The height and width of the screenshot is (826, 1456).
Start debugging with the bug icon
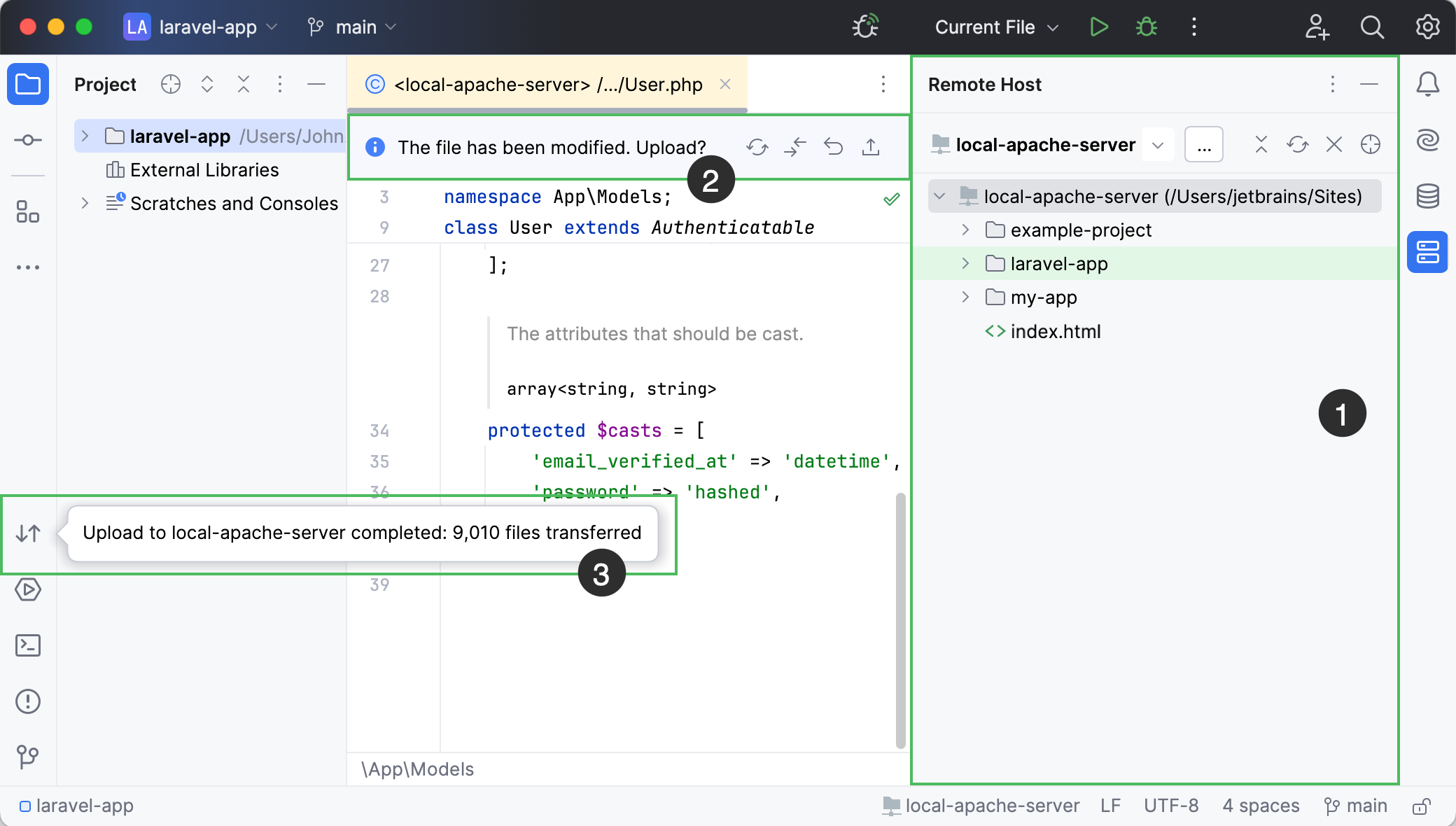[1147, 27]
